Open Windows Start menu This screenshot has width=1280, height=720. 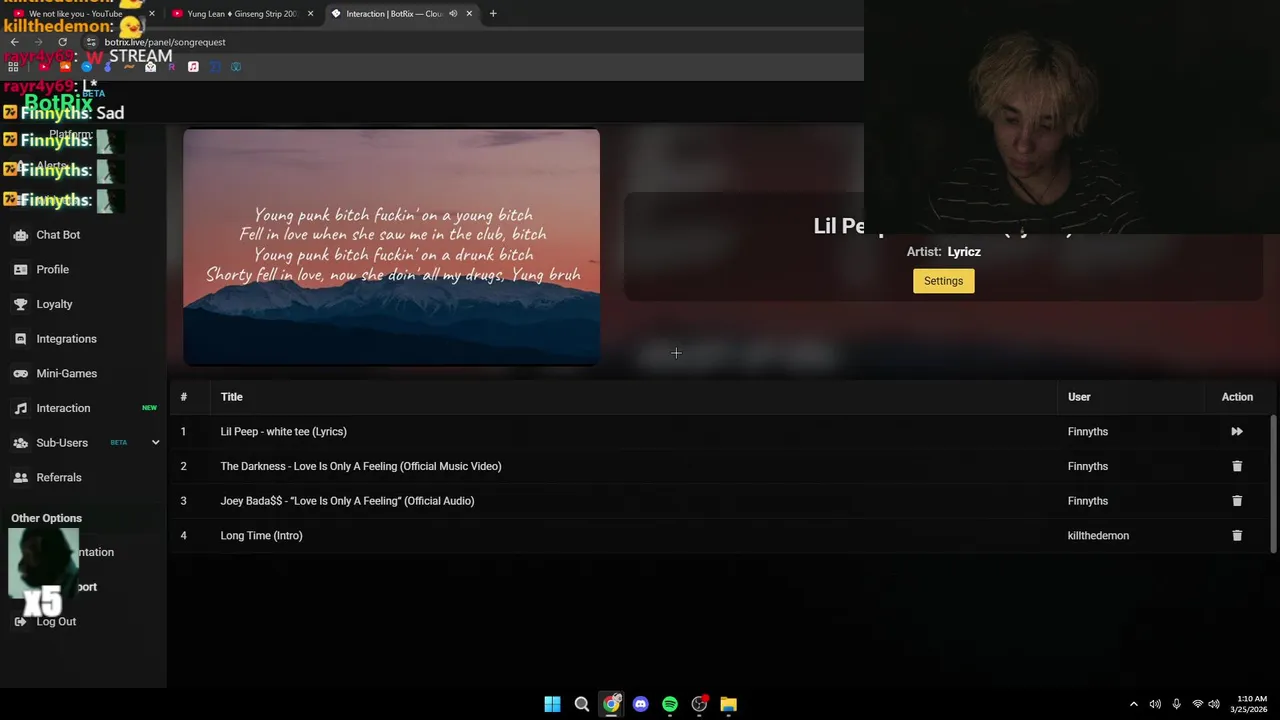coord(552,704)
